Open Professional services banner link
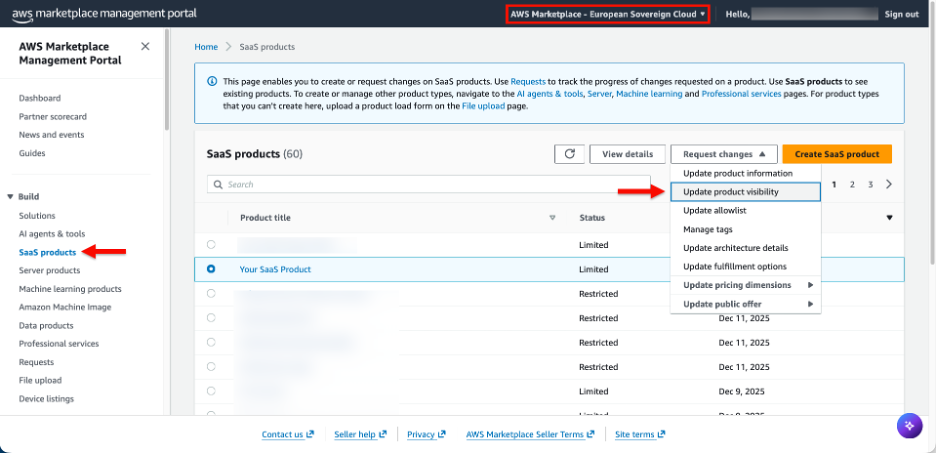This screenshot has width=936, height=454. 741,94
